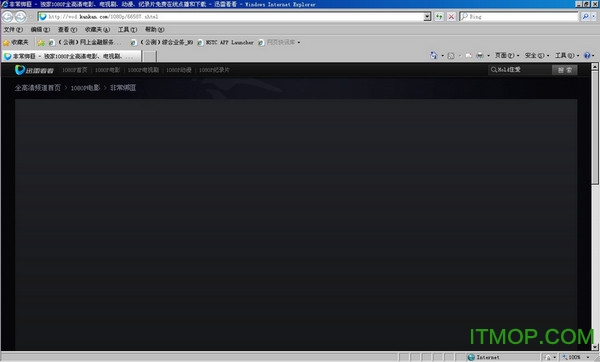600x362 pixels.
Task: Go to the 1080P动漫 nav link
Action: tap(179, 70)
